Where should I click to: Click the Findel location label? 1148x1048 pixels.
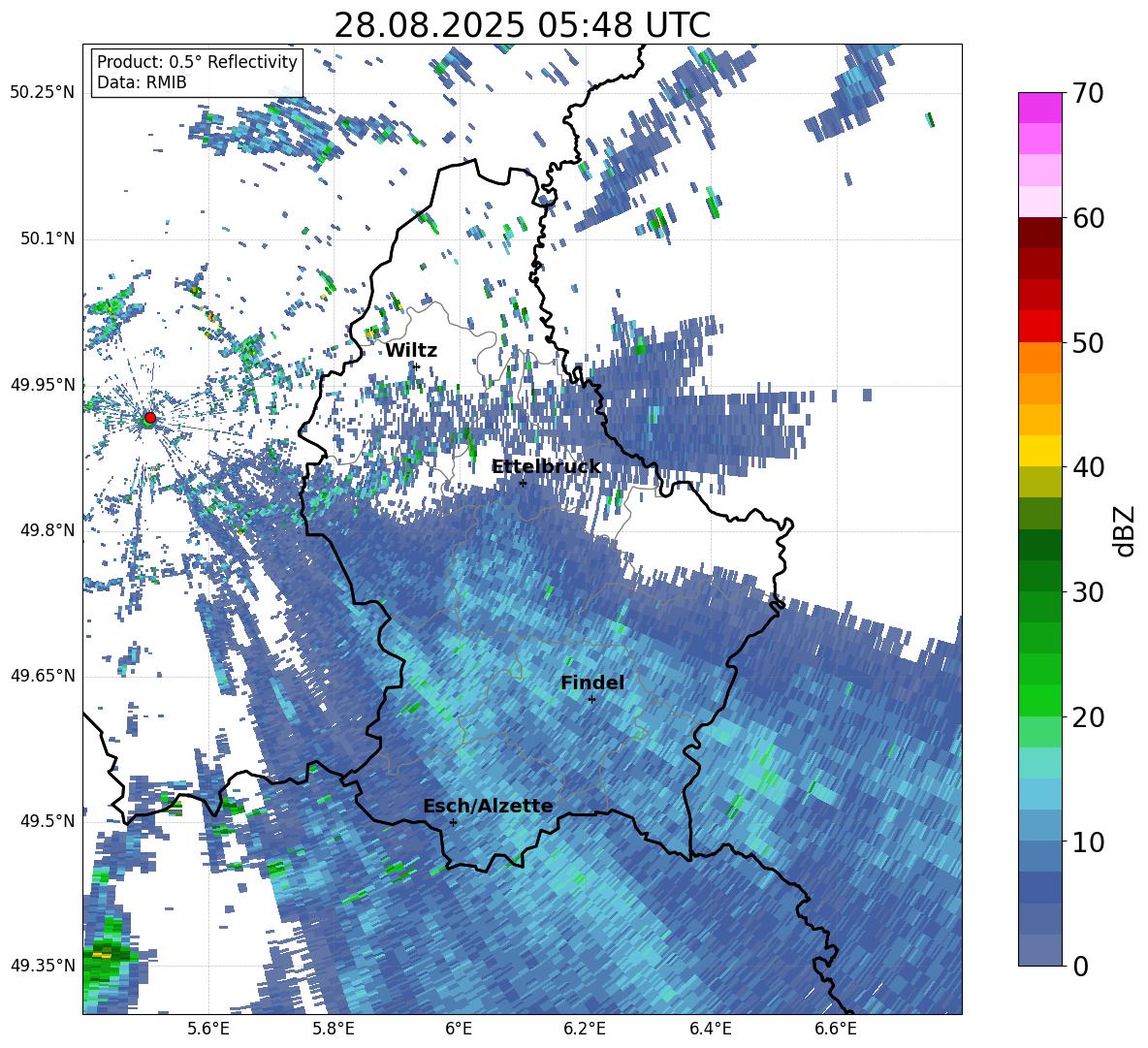[592, 683]
